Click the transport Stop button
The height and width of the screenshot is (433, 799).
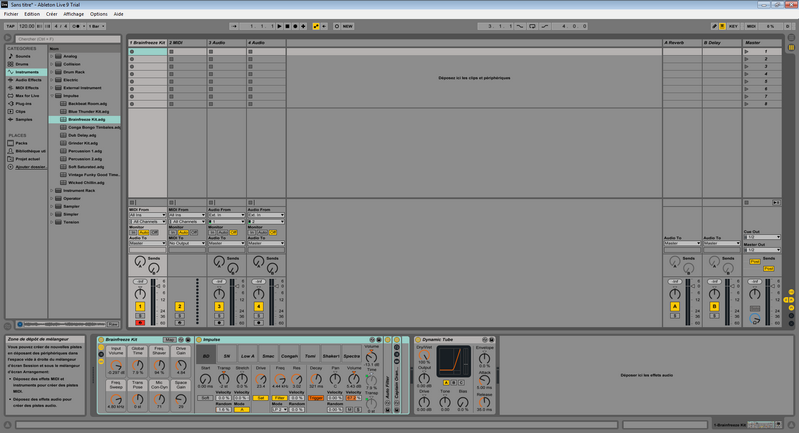click(287, 26)
